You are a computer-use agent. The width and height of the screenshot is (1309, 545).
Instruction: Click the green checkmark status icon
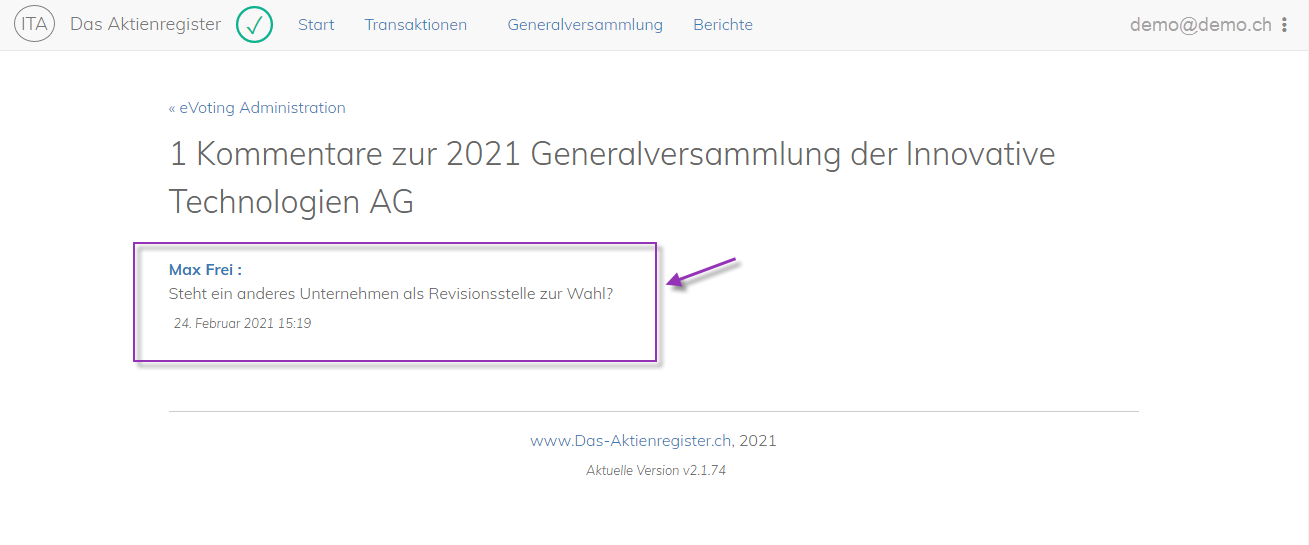pos(255,24)
